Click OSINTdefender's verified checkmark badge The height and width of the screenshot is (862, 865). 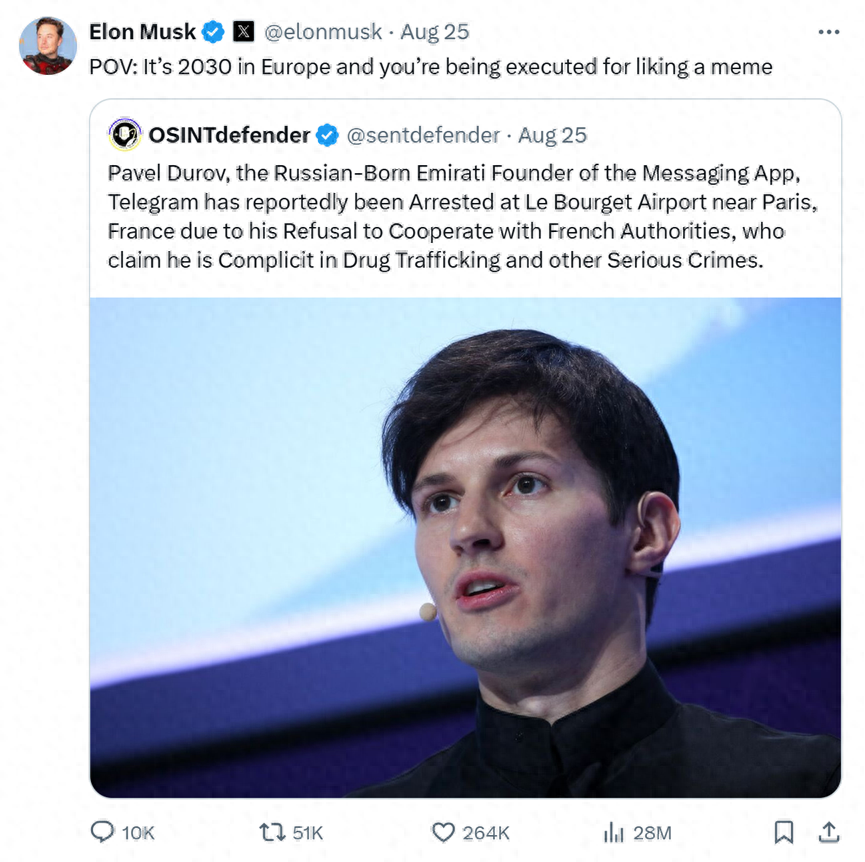pyautogui.click(x=327, y=135)
